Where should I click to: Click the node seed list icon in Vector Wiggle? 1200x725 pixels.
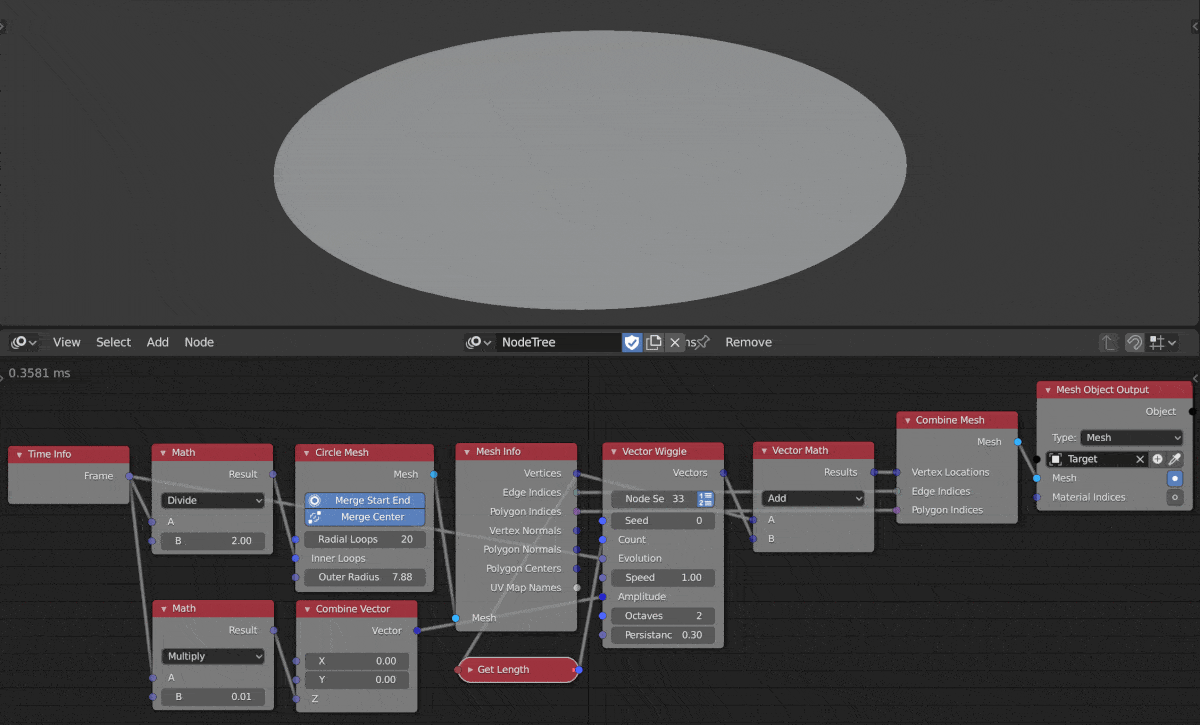pyautogui.click(x=705, y=498)
